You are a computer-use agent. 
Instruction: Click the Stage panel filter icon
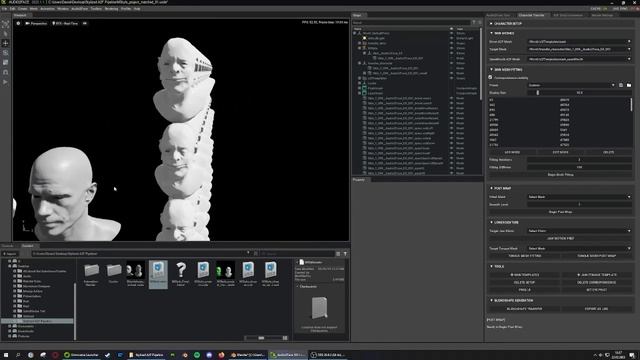[x=474, y=23]
